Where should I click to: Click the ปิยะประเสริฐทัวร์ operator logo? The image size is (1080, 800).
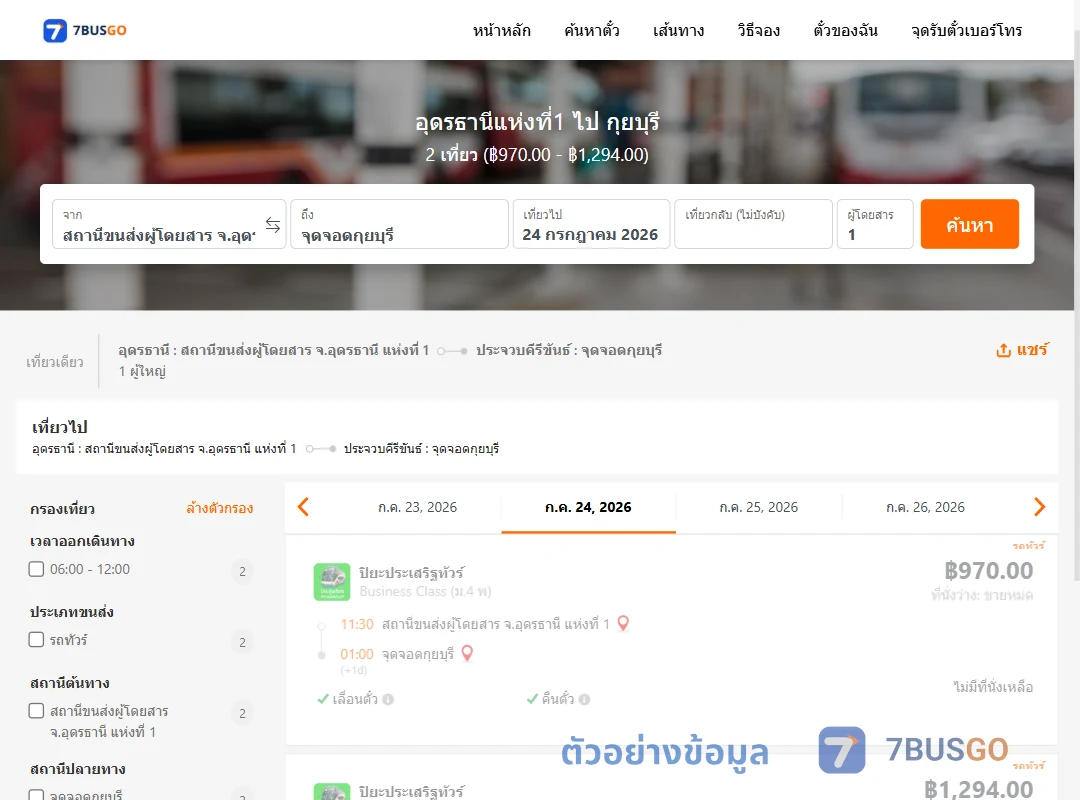coord(332,582)
